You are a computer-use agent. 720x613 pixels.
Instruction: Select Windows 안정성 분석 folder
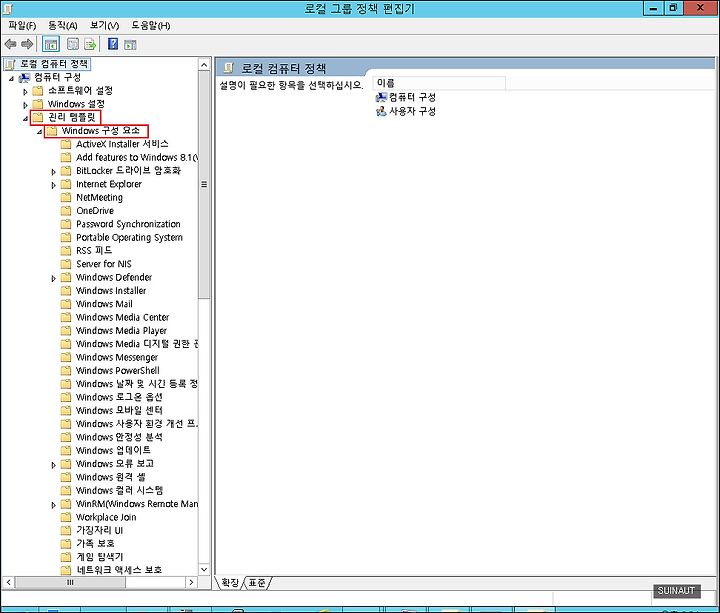click(x=119, y=437)
